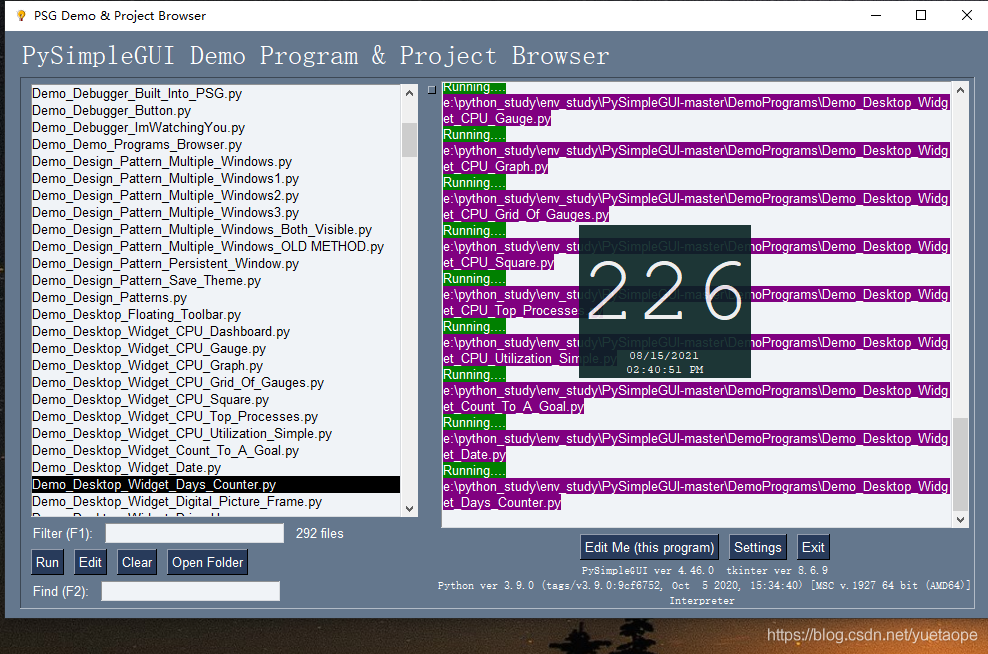988x654 pixels.
Task: Click output line ending et_CPU_Graph.py
Action: (496, 166)
